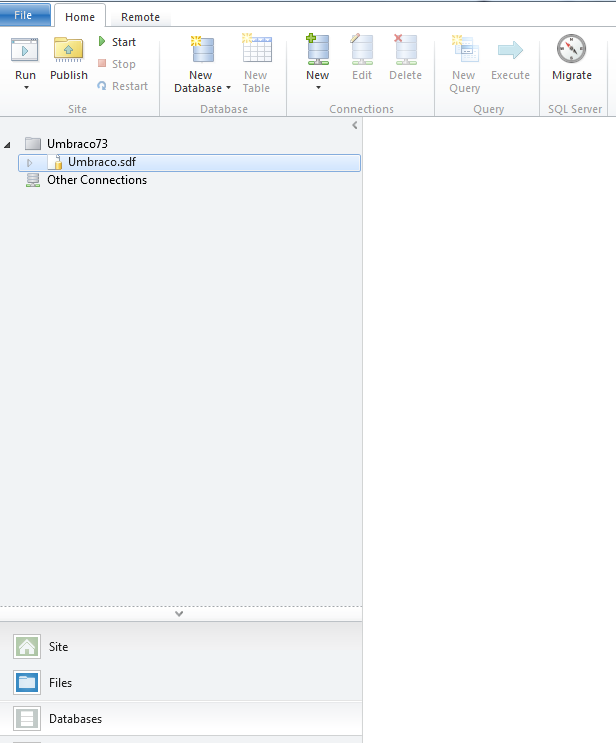Click the Run site icon
The width and height of the screenshot is (616, 743).
click(x=25, y=50)
